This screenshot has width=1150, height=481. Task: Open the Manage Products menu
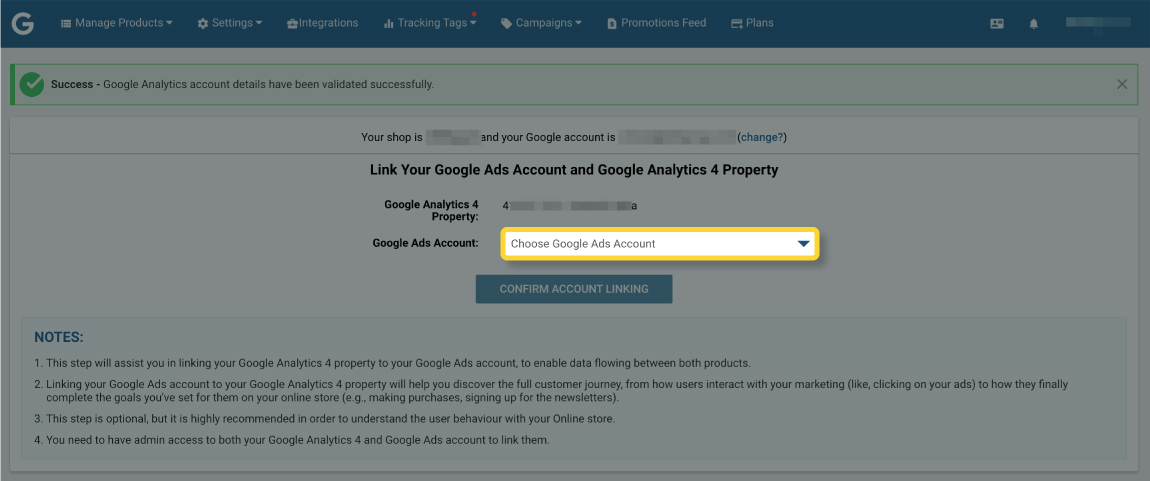click(x=117, y=23)
